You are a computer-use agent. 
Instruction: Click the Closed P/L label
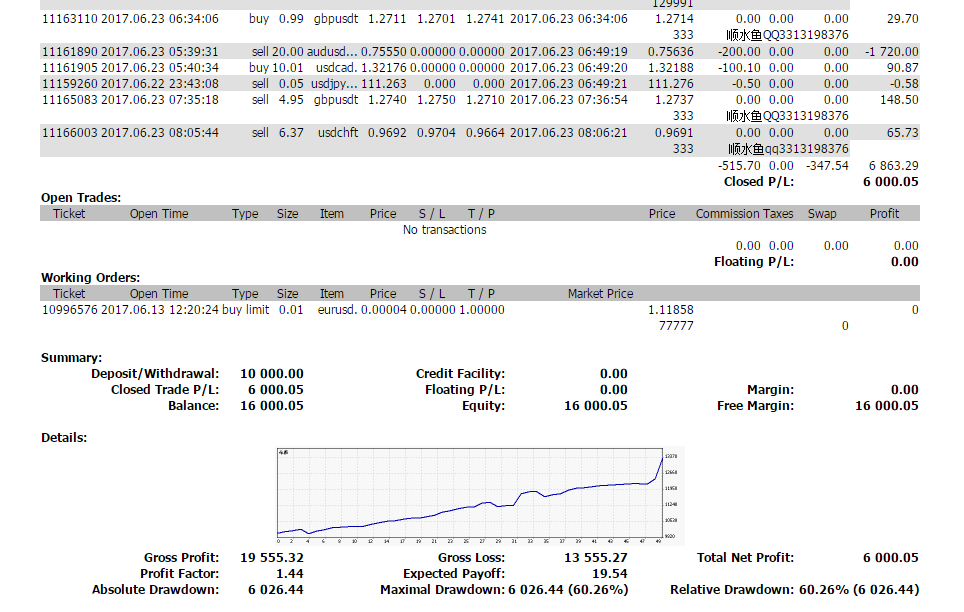tap(759, 182)
